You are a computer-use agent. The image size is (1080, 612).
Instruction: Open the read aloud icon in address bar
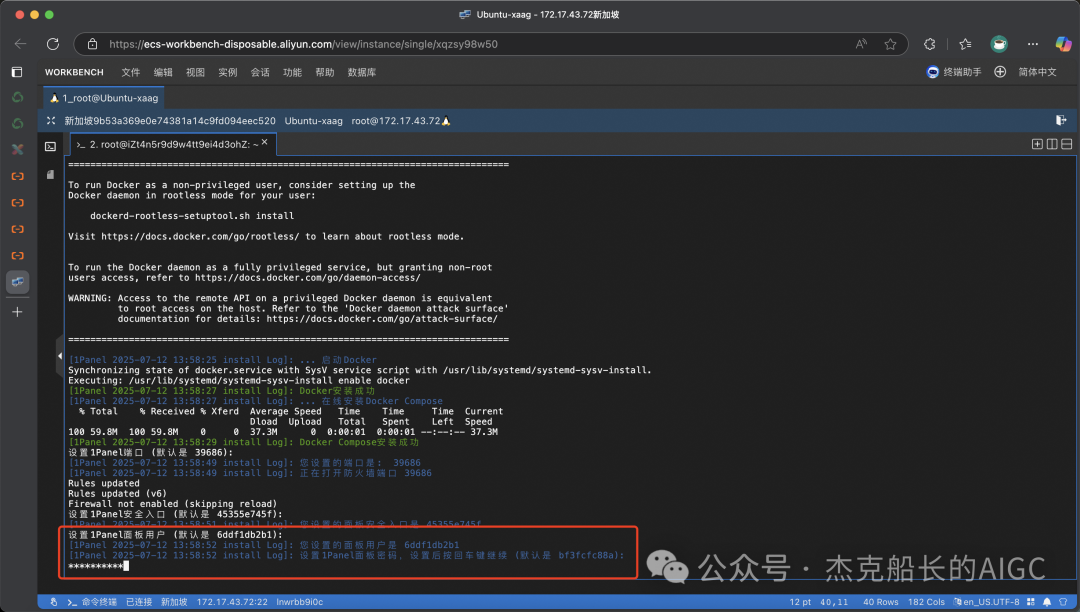click(x=861, y=44)
